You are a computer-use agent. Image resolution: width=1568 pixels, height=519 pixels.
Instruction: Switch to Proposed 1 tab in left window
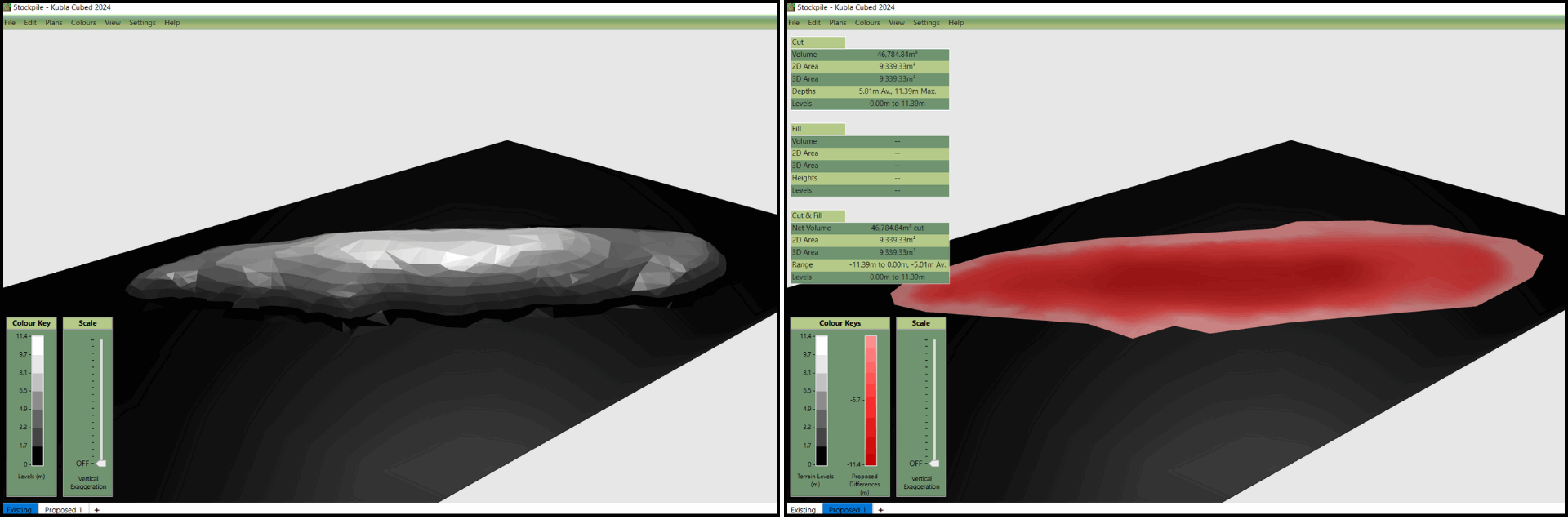point(63,510)
